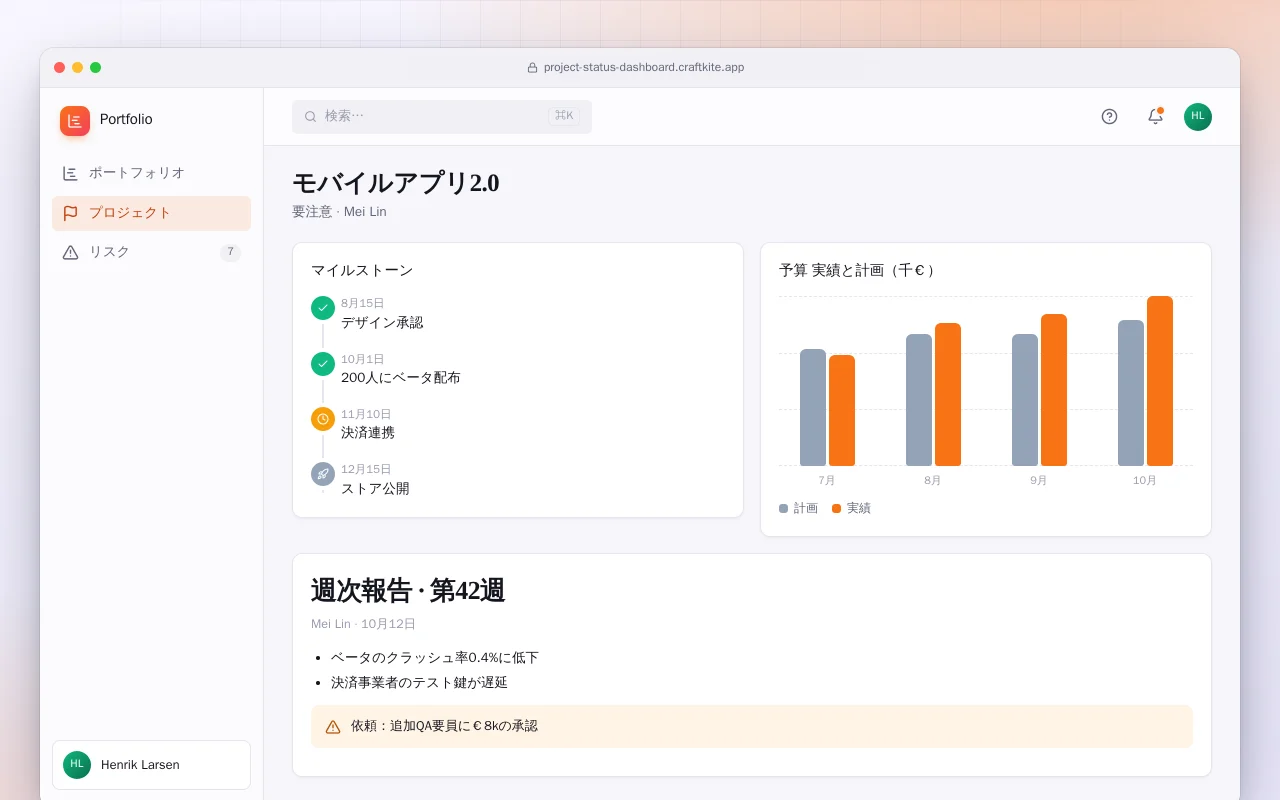Click the ポートフォリオ chart icon in sidebar
Viewport: 1280px width, 800px height.
[70, 173]
